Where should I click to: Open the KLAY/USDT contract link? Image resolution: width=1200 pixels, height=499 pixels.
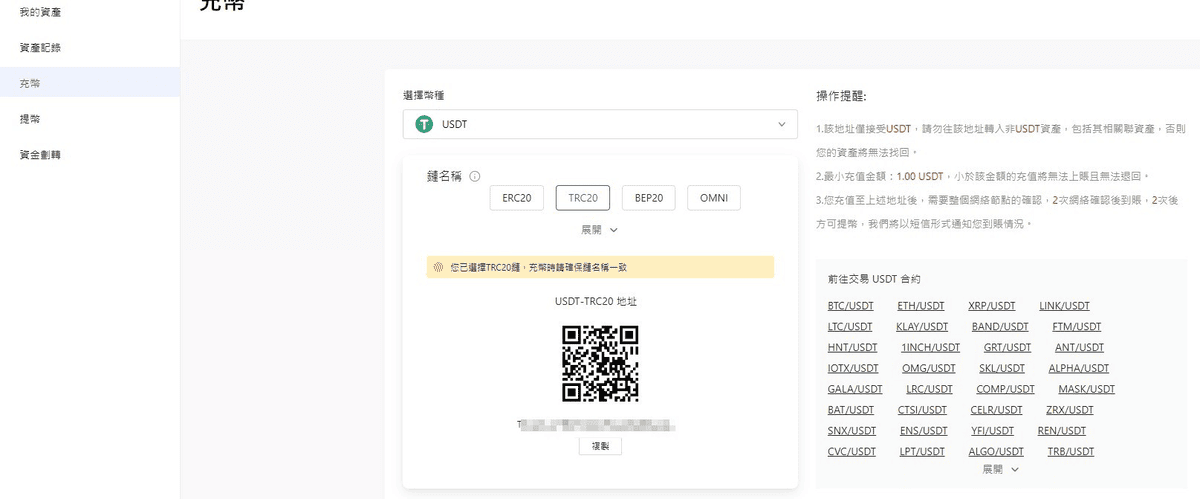tap(922, 327)
